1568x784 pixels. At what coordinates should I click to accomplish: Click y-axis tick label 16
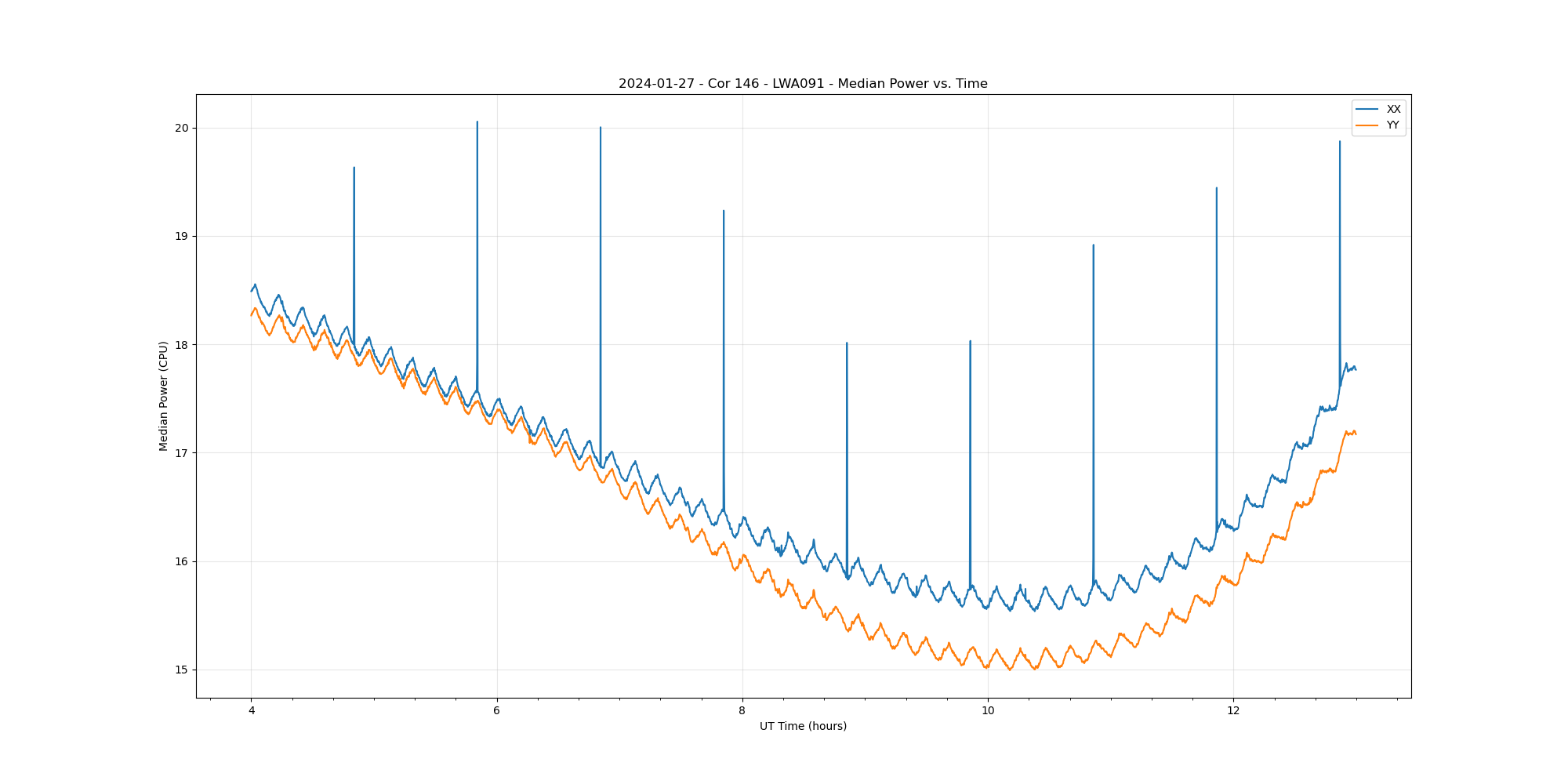point(182,561)
